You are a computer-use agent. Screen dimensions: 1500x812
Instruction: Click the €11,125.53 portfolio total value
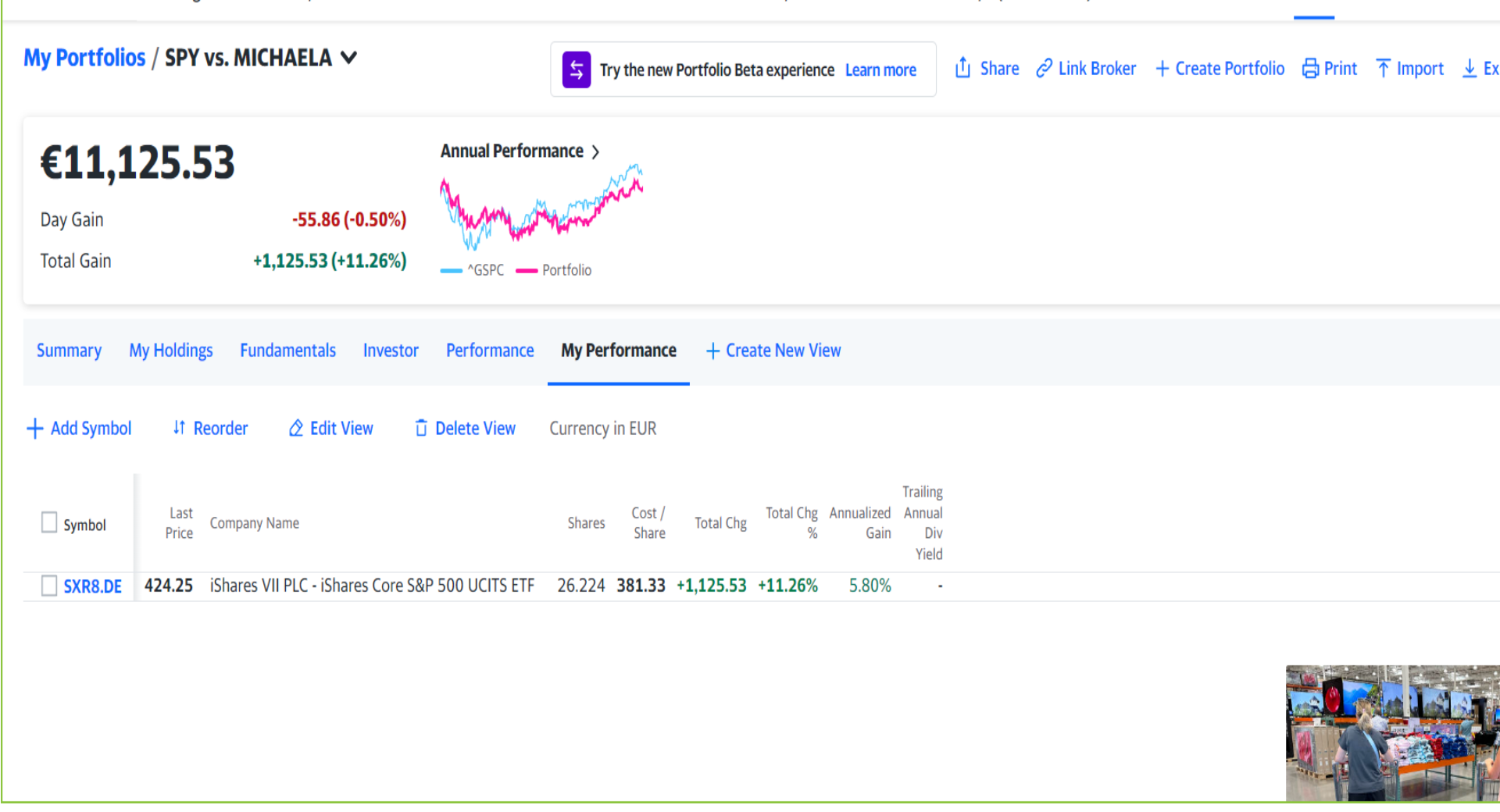[x=137, y=163]
